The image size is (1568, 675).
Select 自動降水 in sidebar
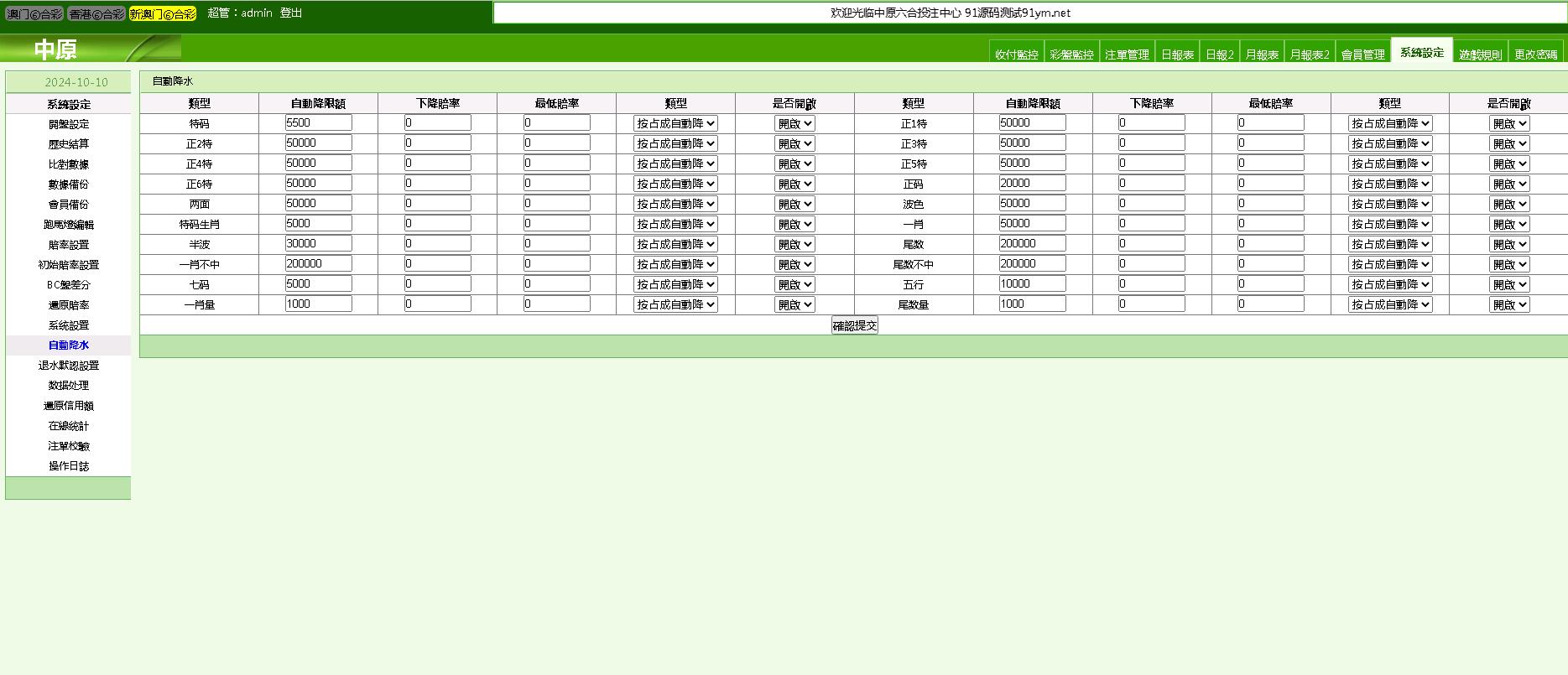pyautogui.click(x=68, y=345)
